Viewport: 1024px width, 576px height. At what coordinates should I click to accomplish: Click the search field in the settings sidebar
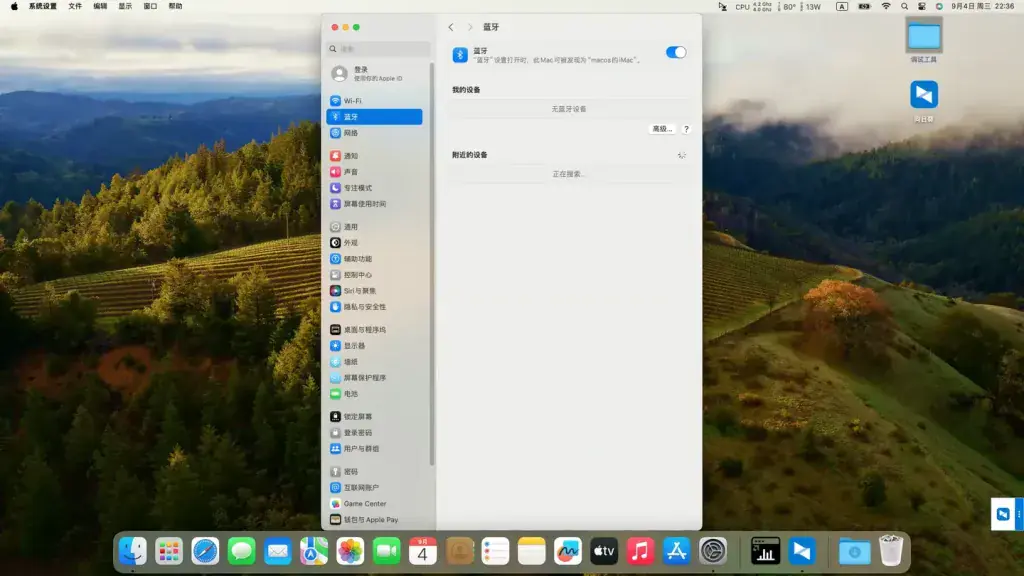pyautogui.click(x=378, y=49)
